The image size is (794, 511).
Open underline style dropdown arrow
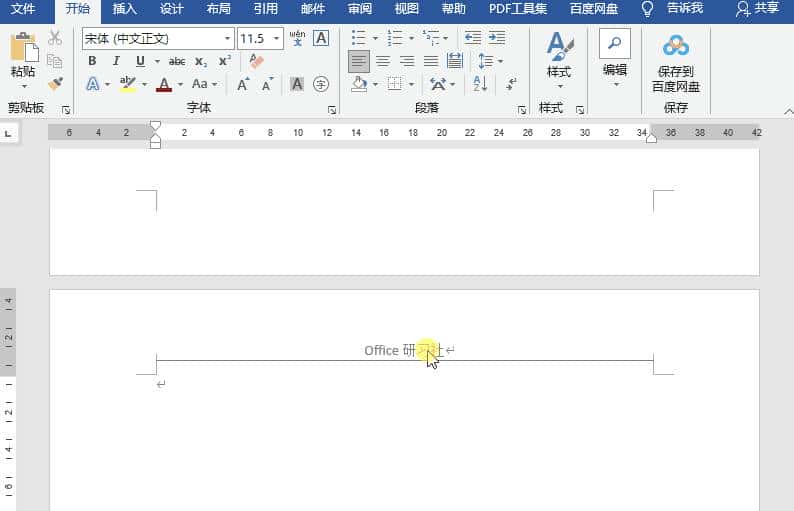click(x=157, y=61)
